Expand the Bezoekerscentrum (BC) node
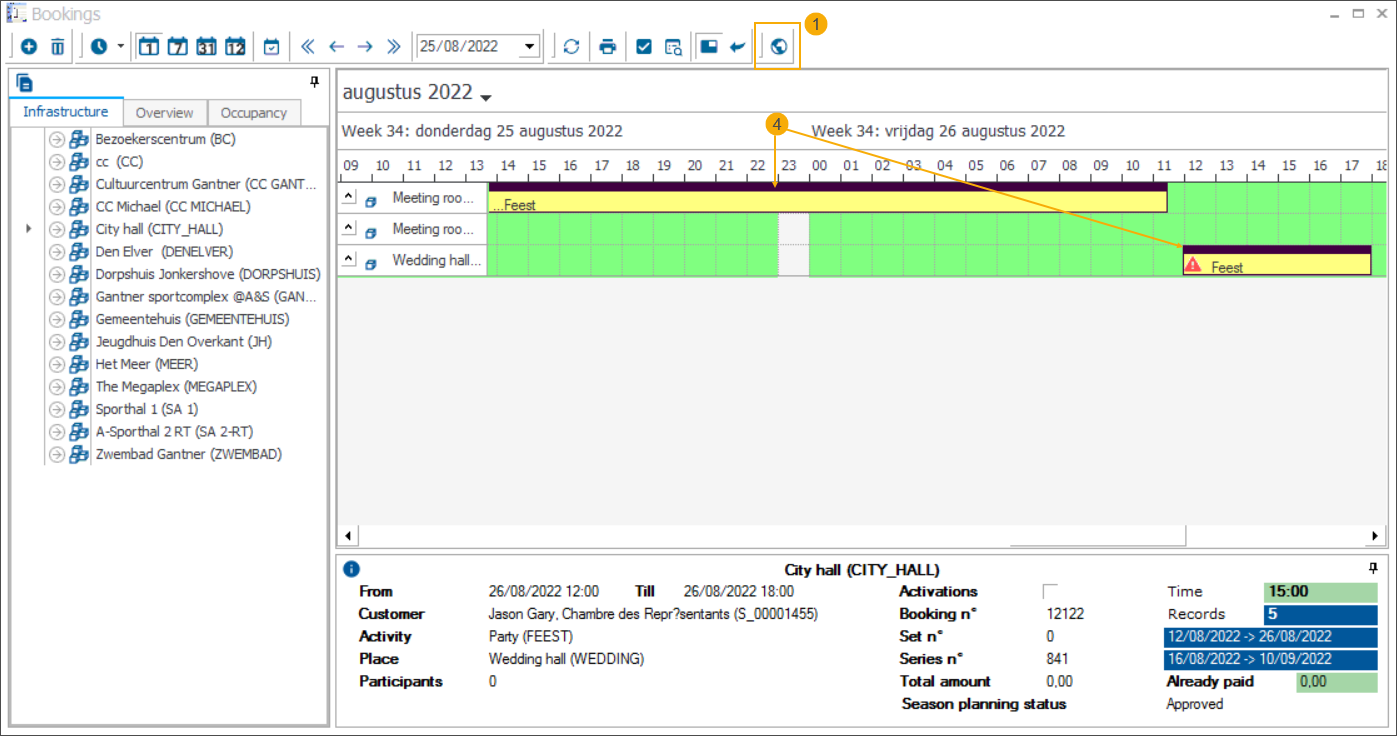This screenshot has width=1397, height=736. click(x=56, y=139)
